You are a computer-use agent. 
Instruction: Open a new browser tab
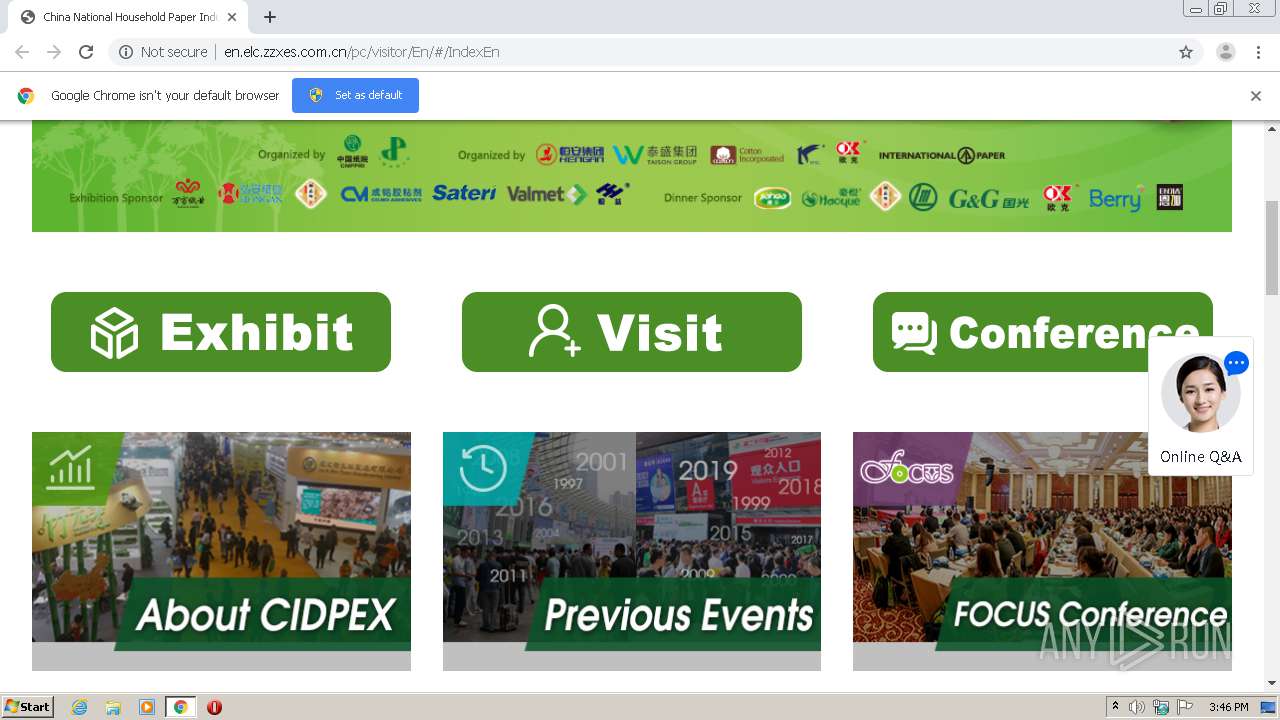click(270, 17)
